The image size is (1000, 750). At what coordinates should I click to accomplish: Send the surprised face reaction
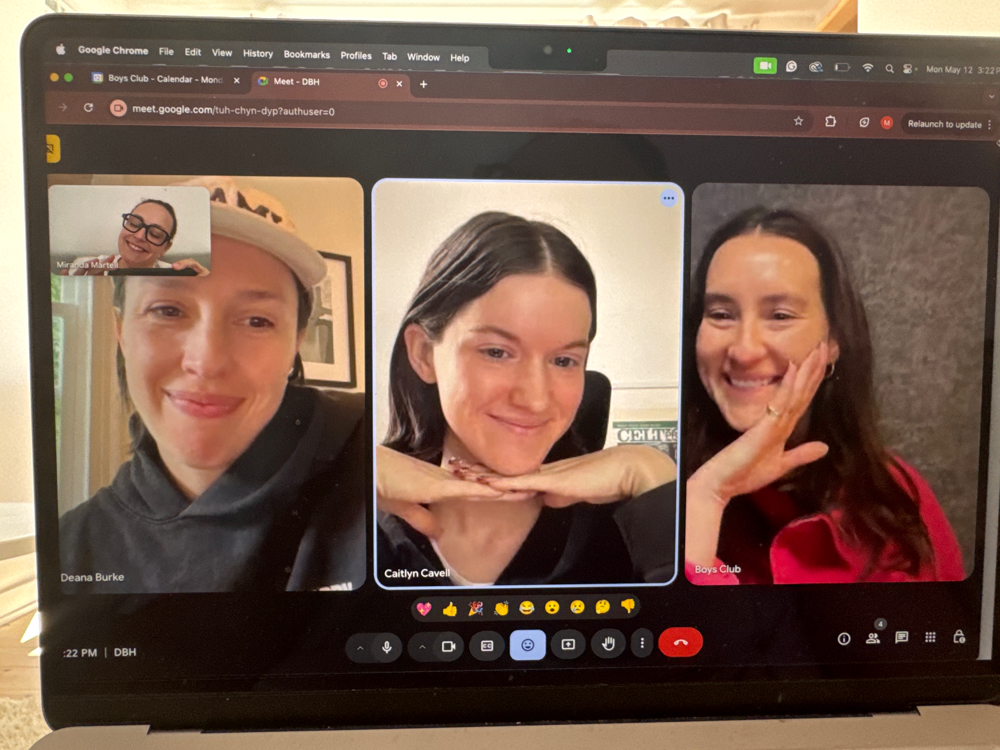[x=552, y=607]
